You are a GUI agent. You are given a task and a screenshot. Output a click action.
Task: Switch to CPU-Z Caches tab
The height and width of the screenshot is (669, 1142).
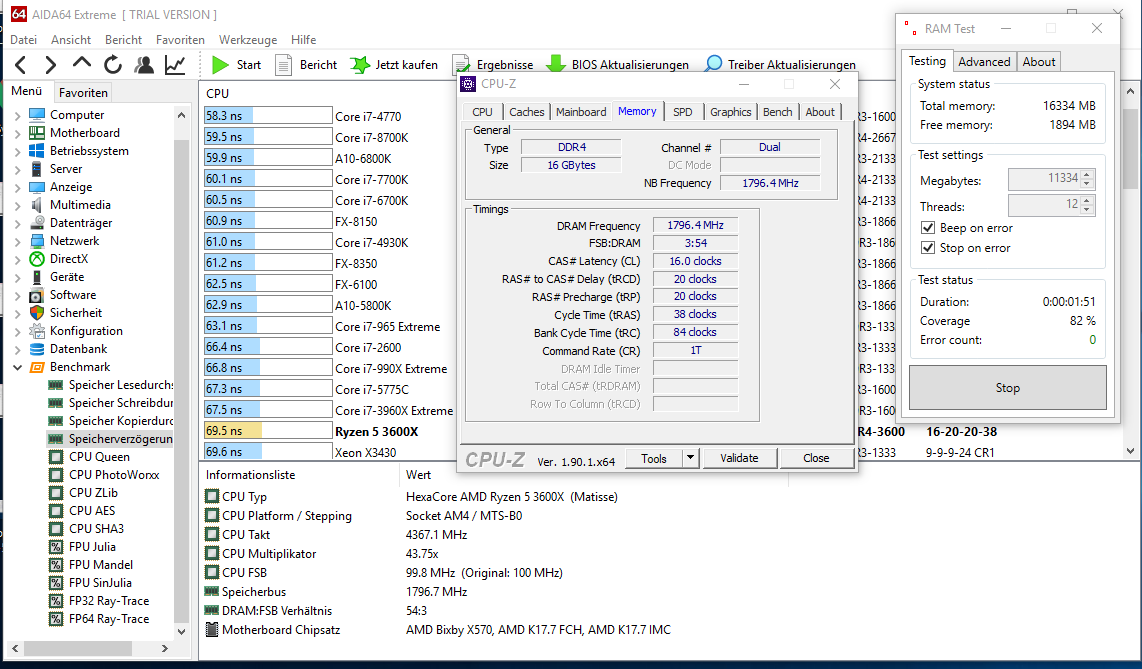(527, 111)
